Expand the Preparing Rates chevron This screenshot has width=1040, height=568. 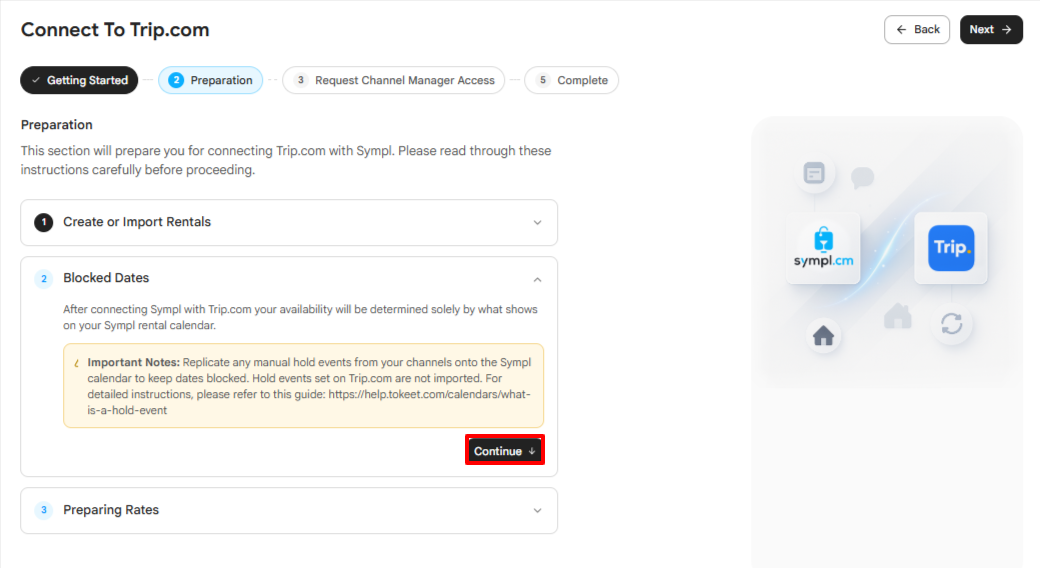pos(537,511)
